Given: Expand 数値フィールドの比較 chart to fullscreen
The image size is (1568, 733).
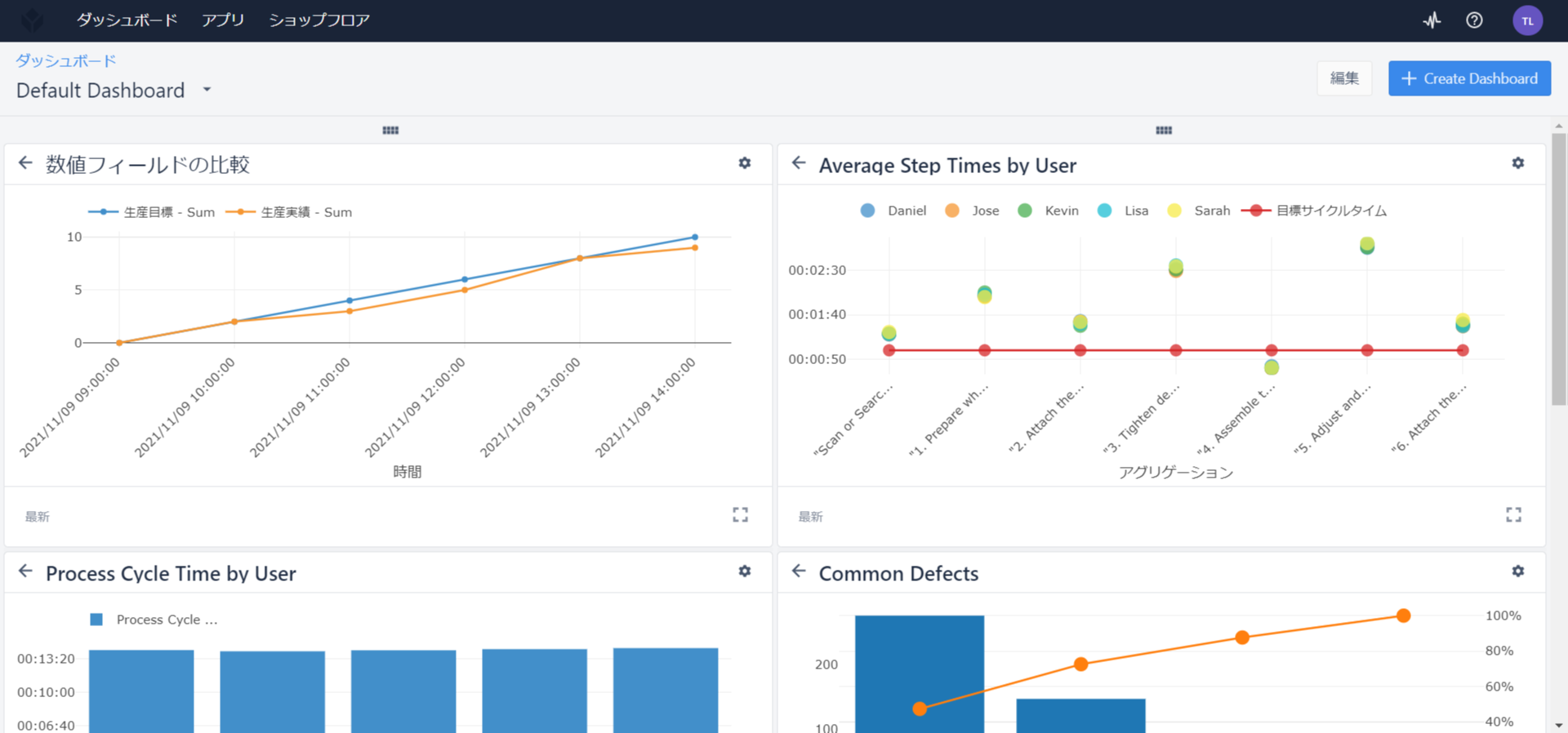Looking at the screenshot, I should (741, 515).
